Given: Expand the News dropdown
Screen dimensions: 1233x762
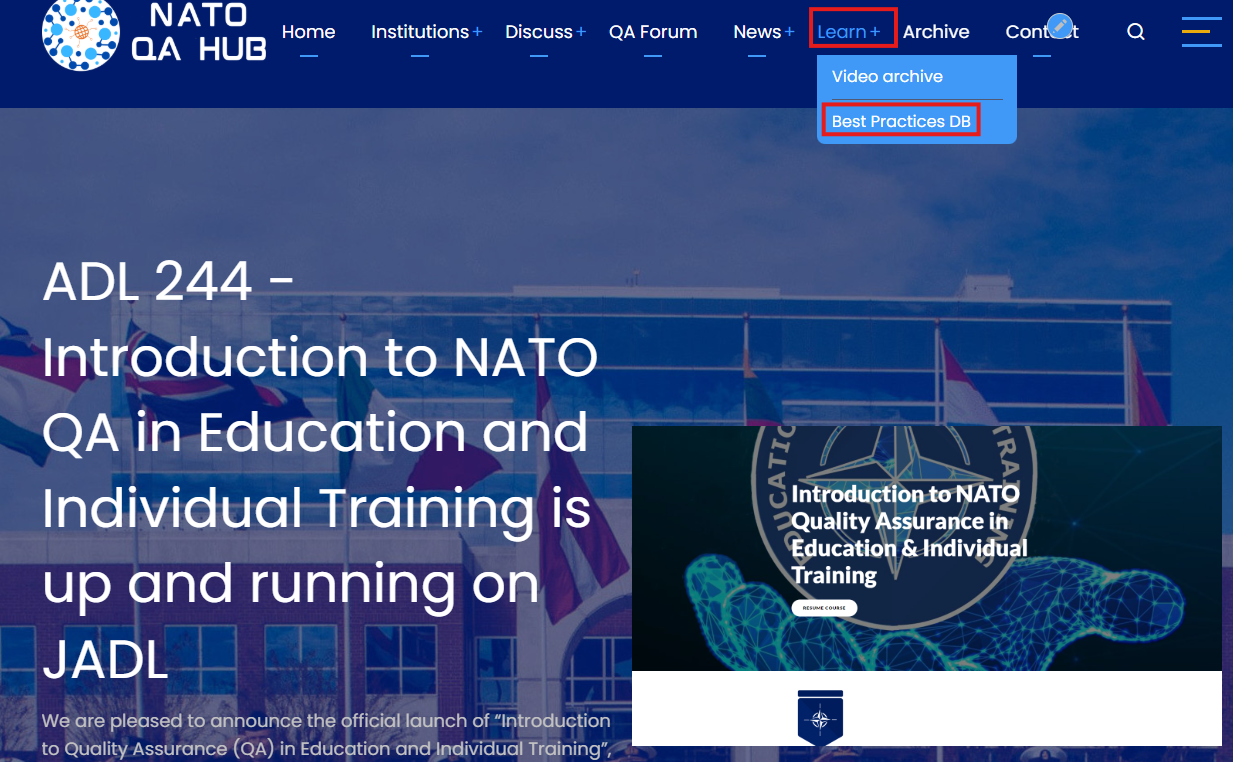Looking at the screenshot, I should tap(756, 31).
